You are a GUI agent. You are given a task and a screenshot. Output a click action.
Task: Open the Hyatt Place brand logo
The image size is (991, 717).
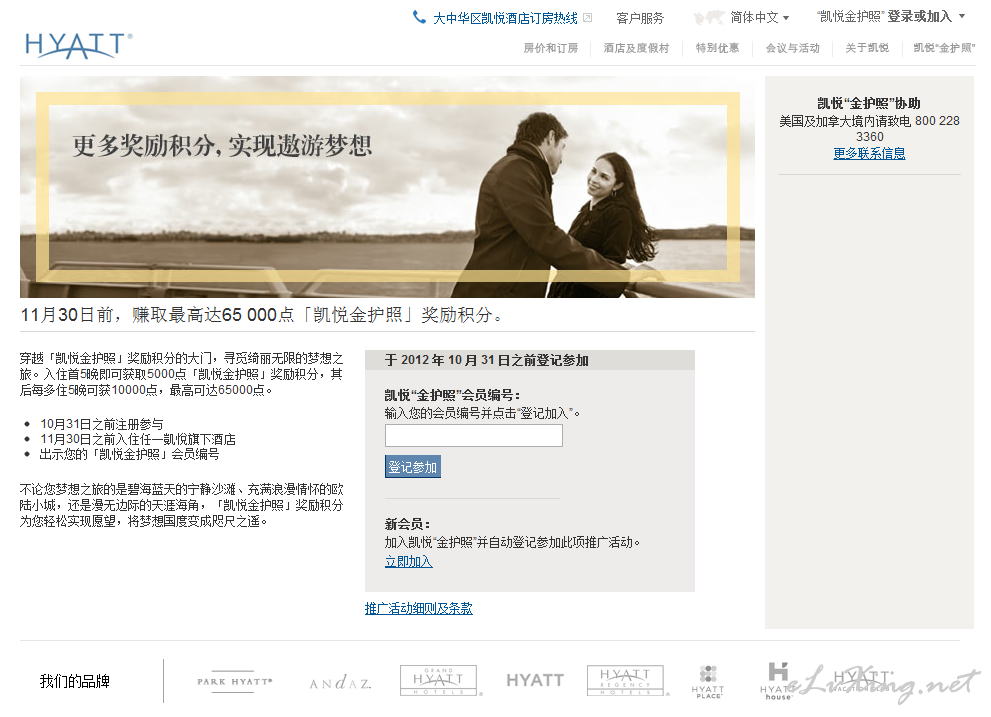(x=708, y=682)
